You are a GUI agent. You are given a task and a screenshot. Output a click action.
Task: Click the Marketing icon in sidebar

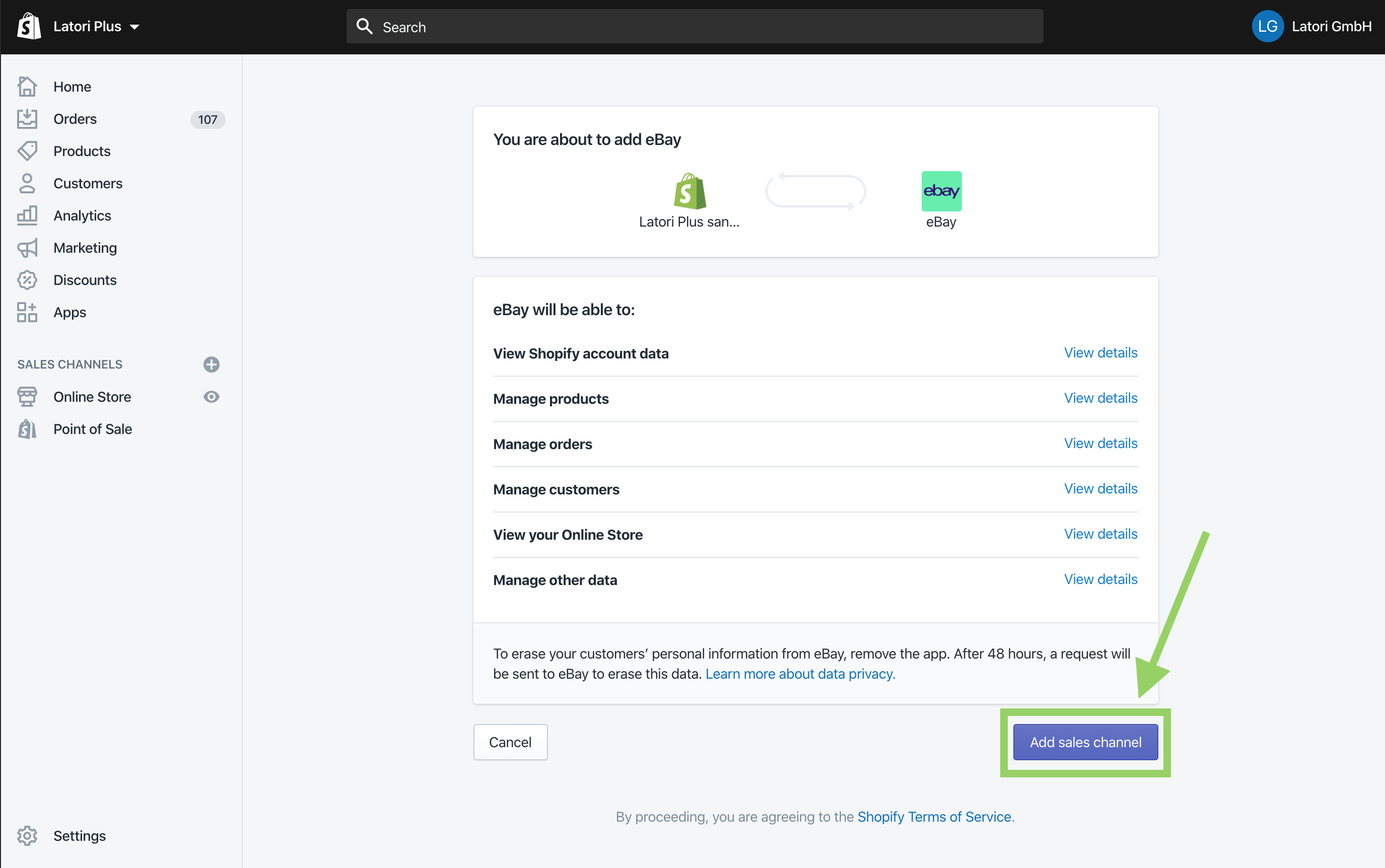point(27,247)
